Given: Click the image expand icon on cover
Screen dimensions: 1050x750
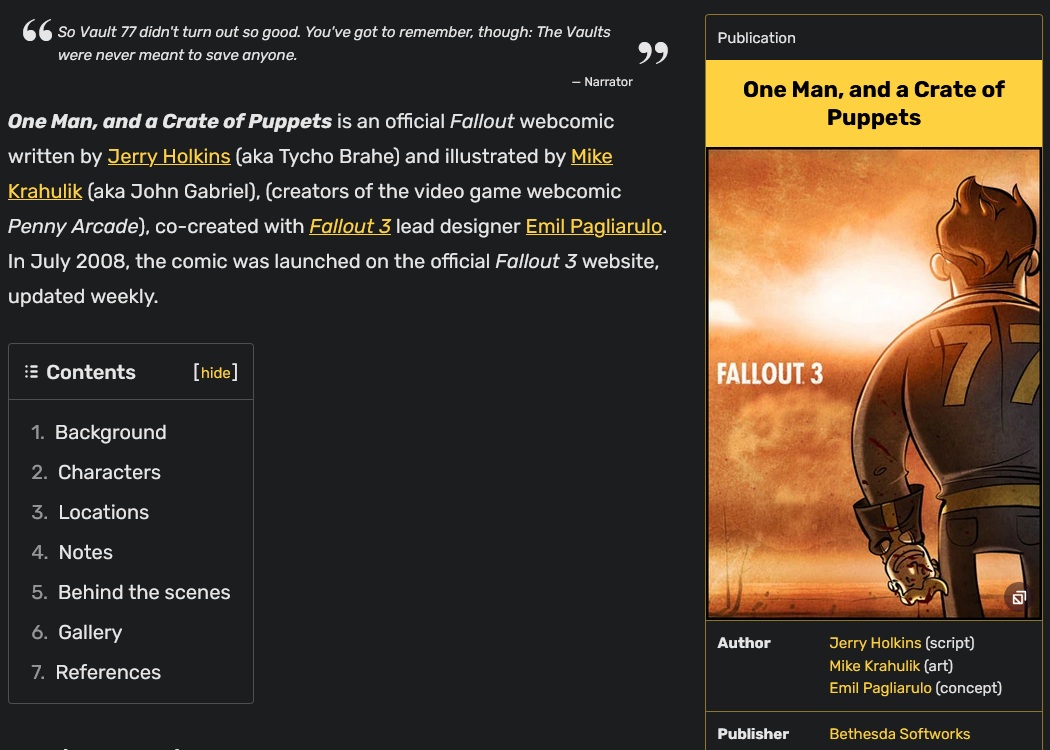Looking at the screenshot, I should [1019, 597].
